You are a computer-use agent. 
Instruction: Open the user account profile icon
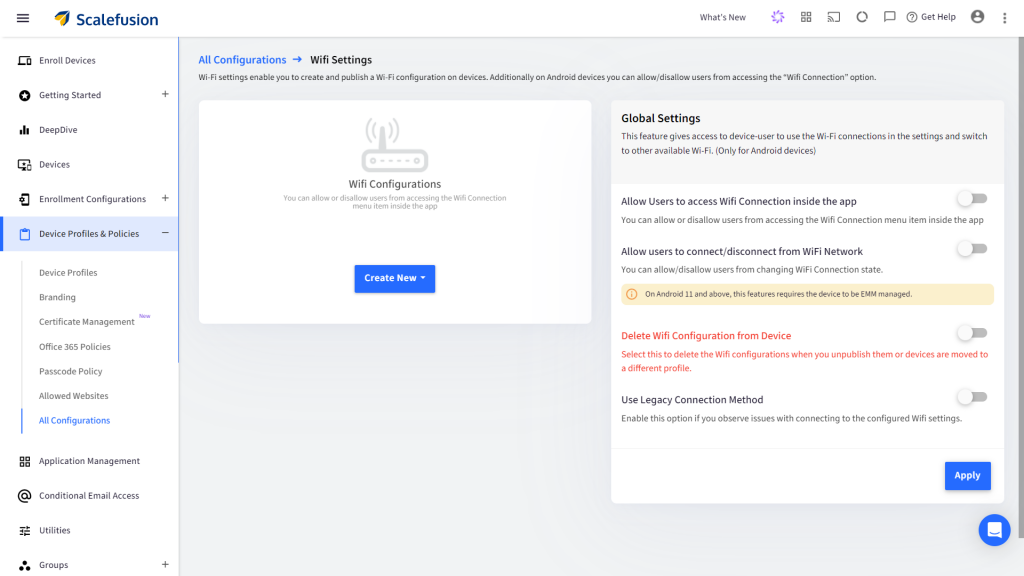click(977, 17)
